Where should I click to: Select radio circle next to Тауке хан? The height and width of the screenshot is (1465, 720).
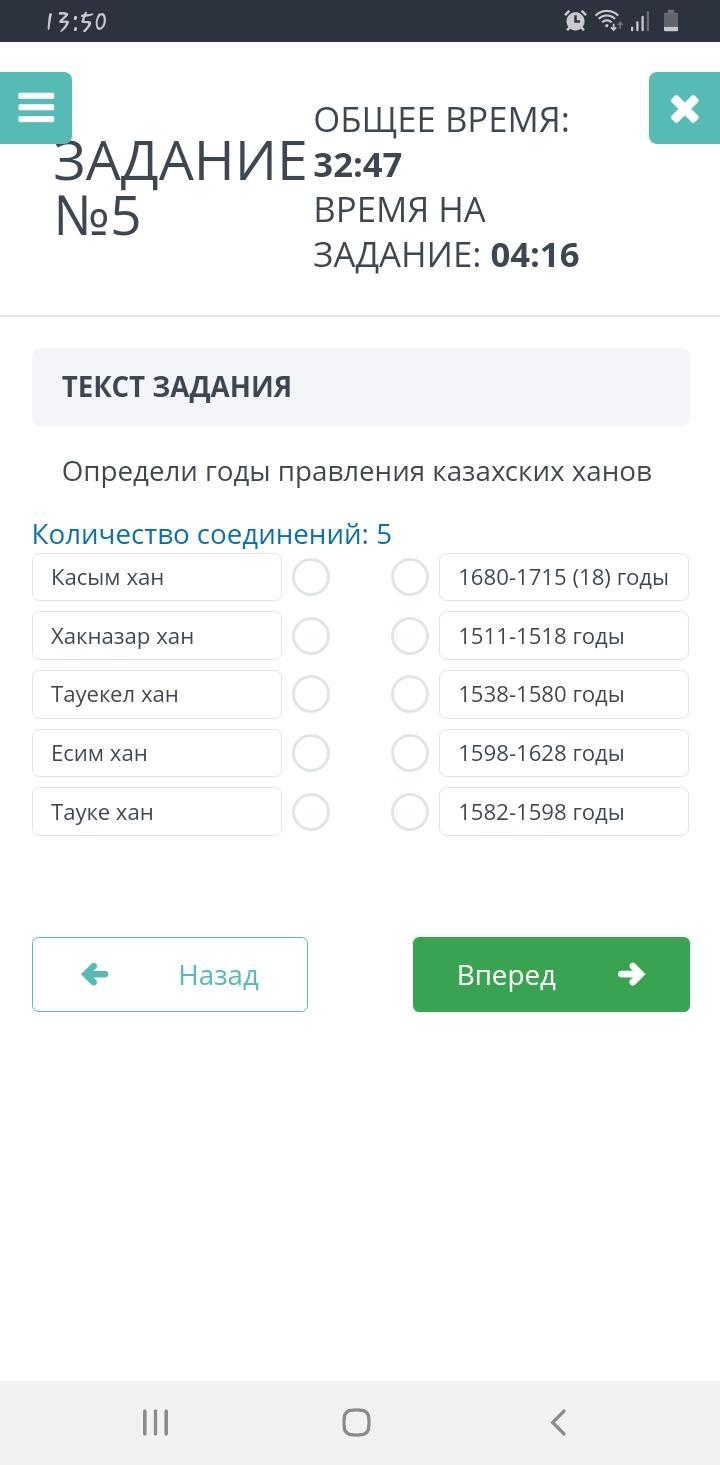point(311,812)
